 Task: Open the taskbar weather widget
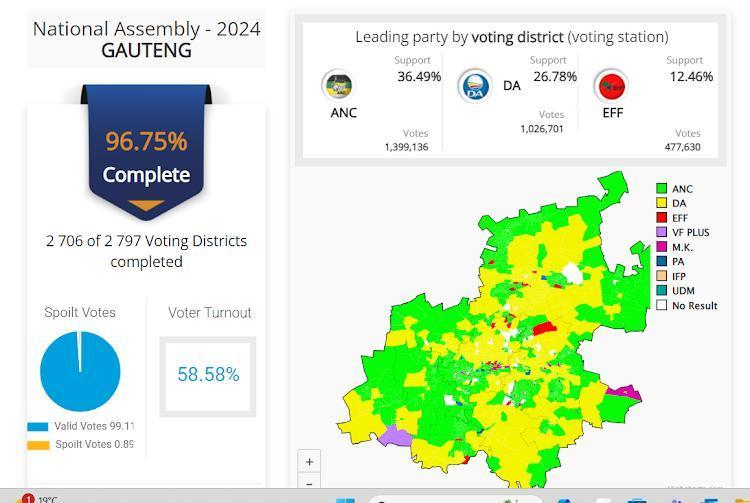pyautogui.click(x=40, y=499)
